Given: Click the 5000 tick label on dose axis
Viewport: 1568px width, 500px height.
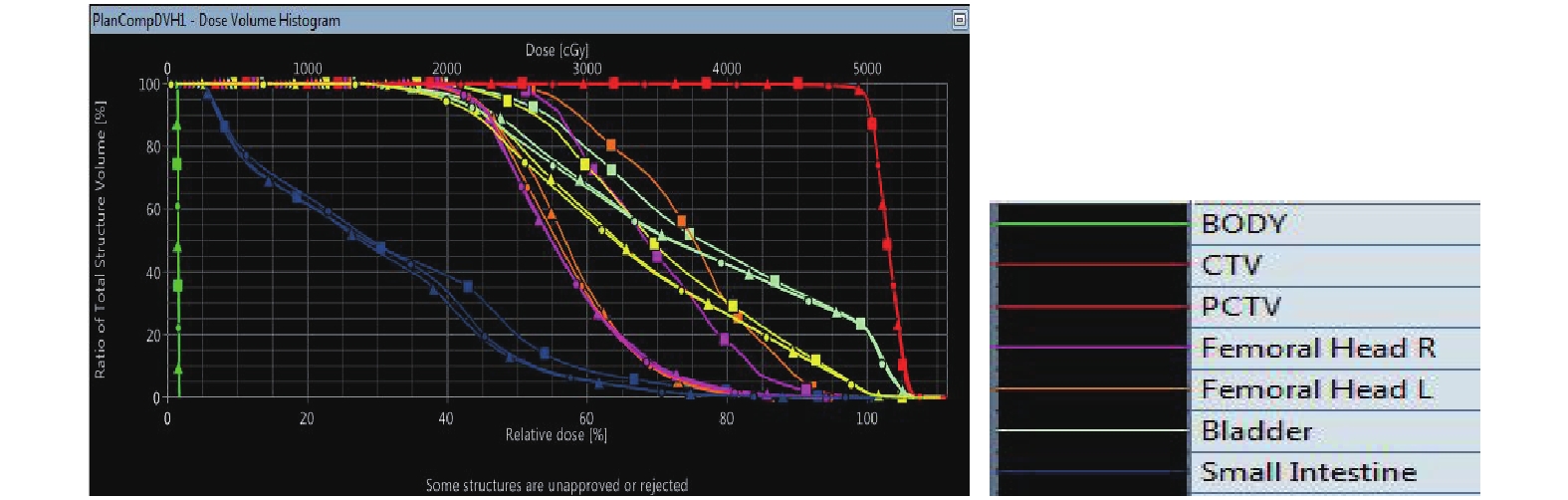Looking at the screenshot, I should click(866, 69).
